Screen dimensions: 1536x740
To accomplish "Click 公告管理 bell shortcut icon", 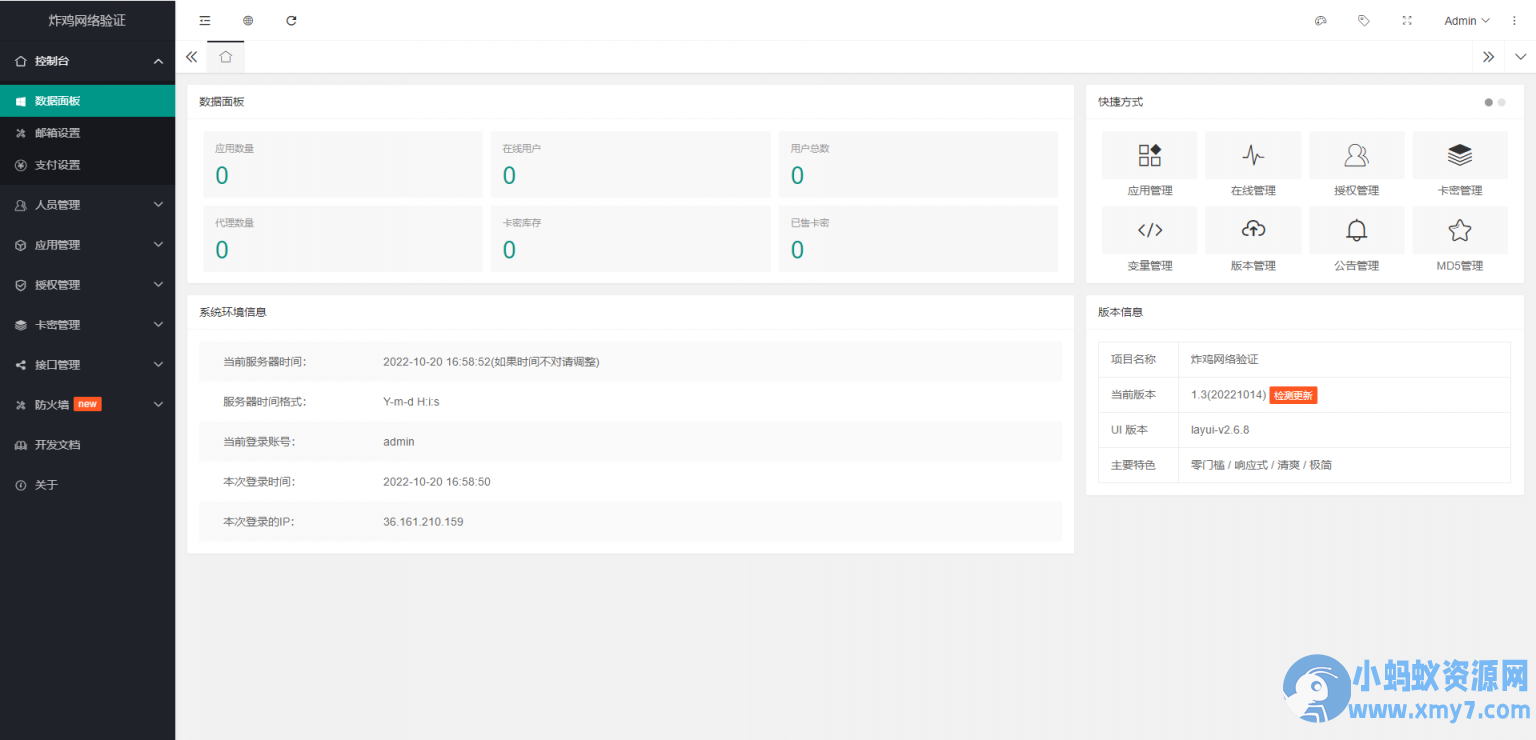I will coord(1357,230).
